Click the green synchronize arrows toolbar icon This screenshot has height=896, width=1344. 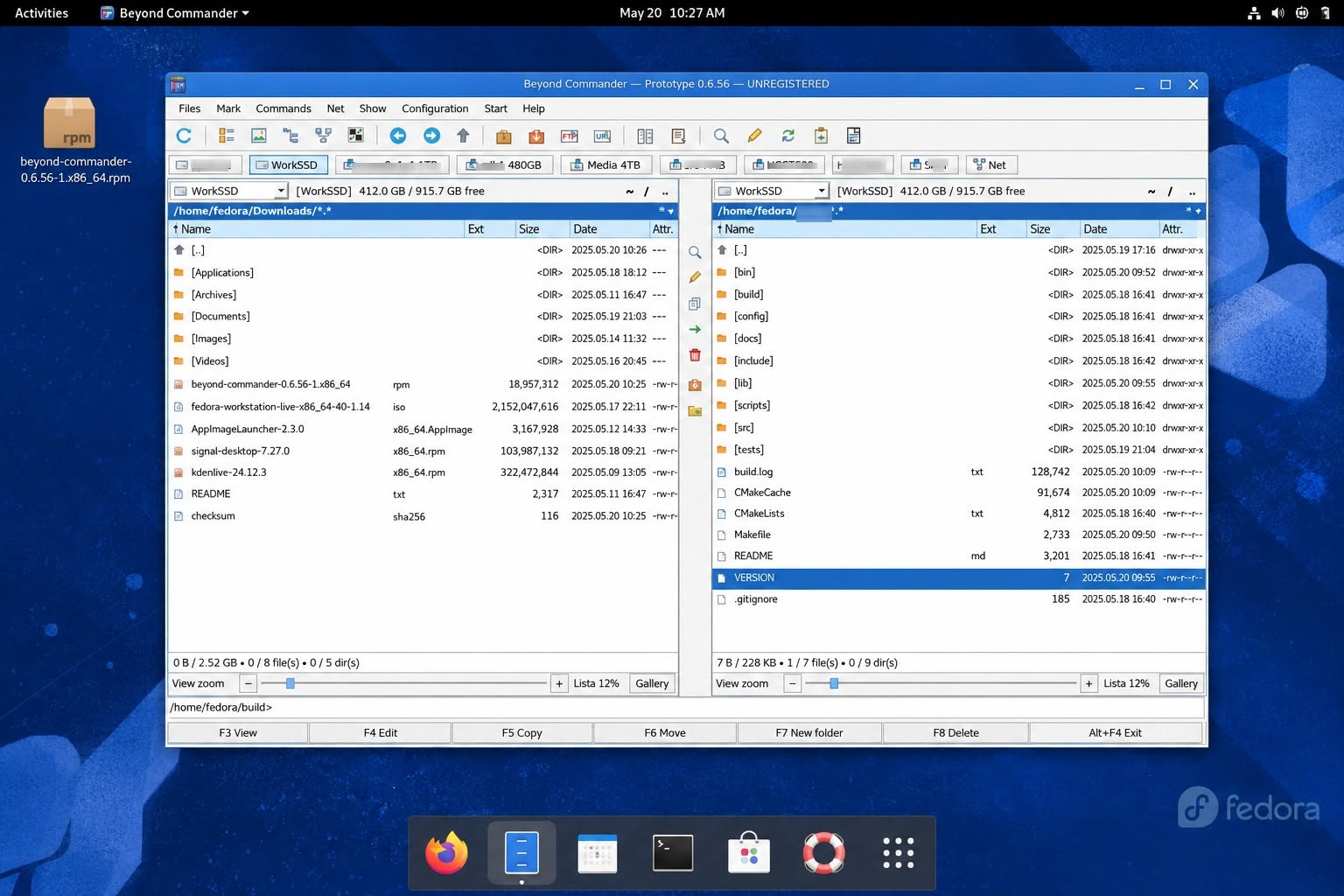(x=787, y=136)
